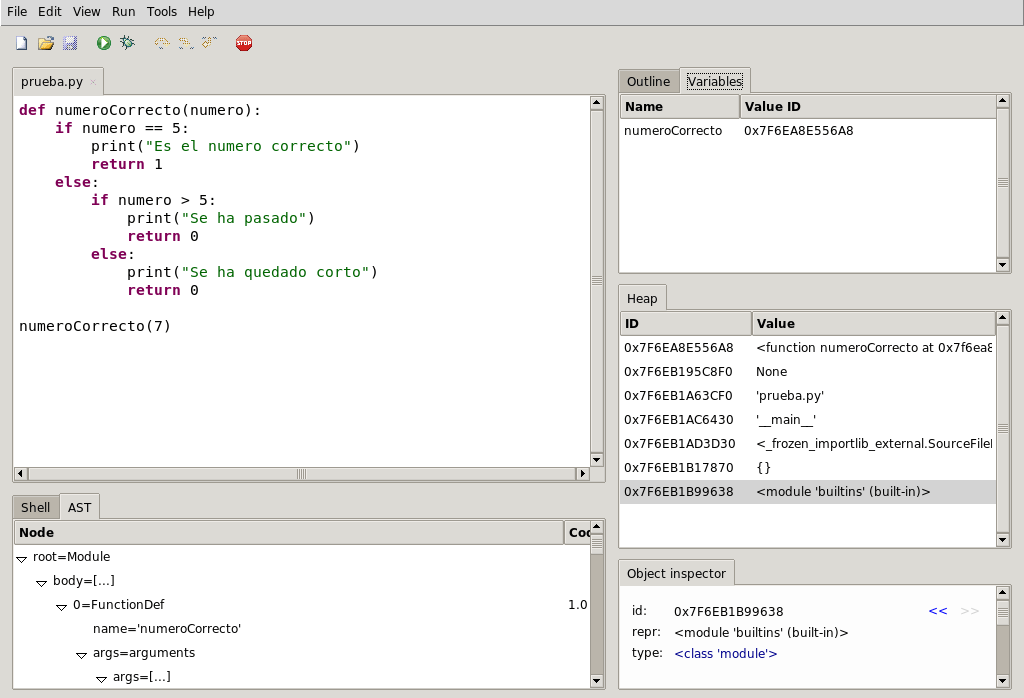The height and width of the screenshot is (698, 1024).
Task: Select the Object inspector tab
Action: tap(676, 573)
